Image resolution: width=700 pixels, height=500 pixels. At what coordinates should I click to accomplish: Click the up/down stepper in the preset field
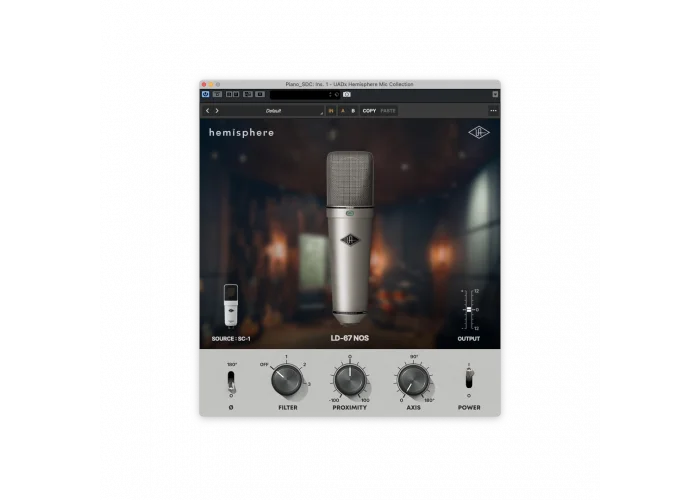click(330, 95)
